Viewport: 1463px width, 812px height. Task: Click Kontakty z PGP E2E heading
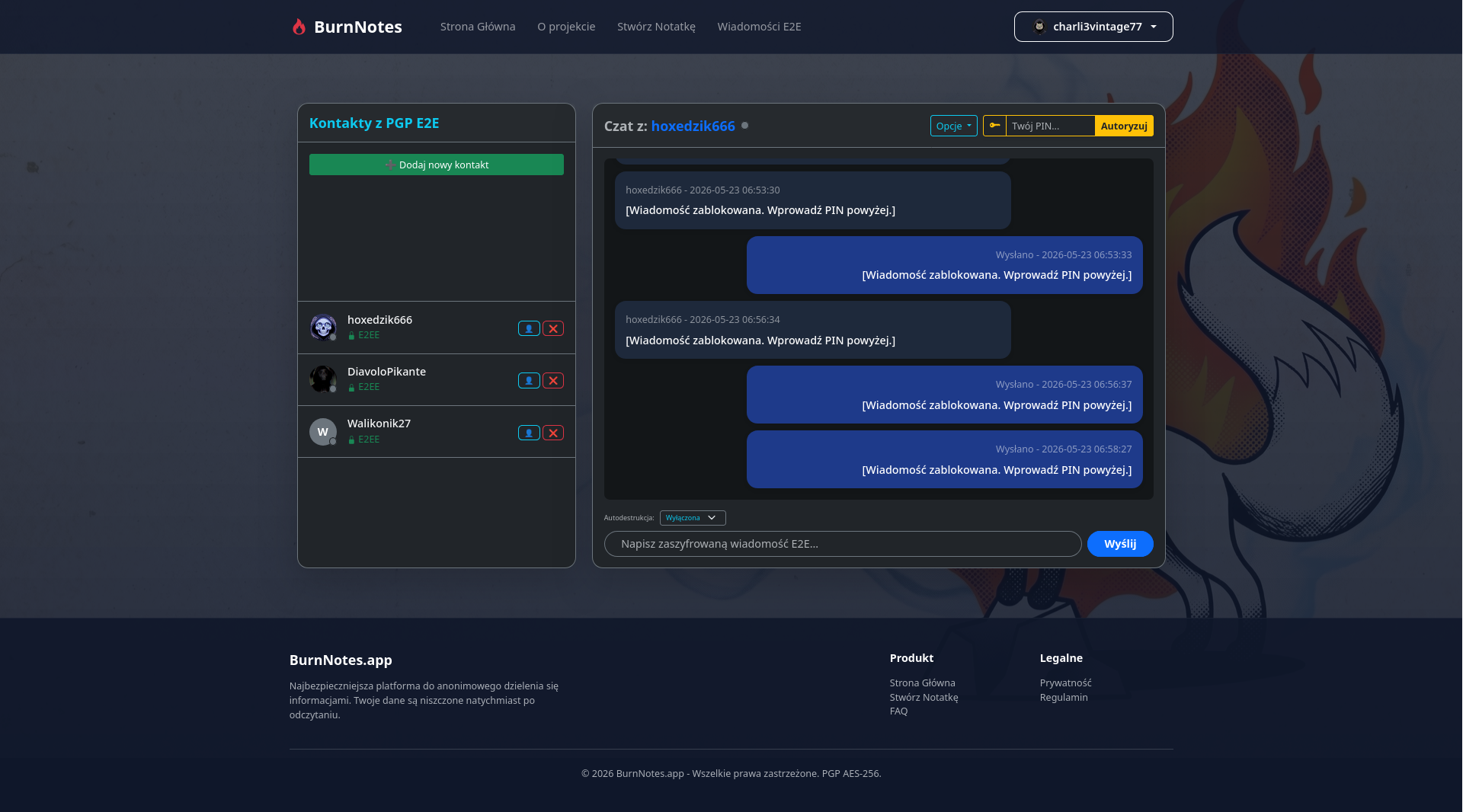click(x=374, y=123)
